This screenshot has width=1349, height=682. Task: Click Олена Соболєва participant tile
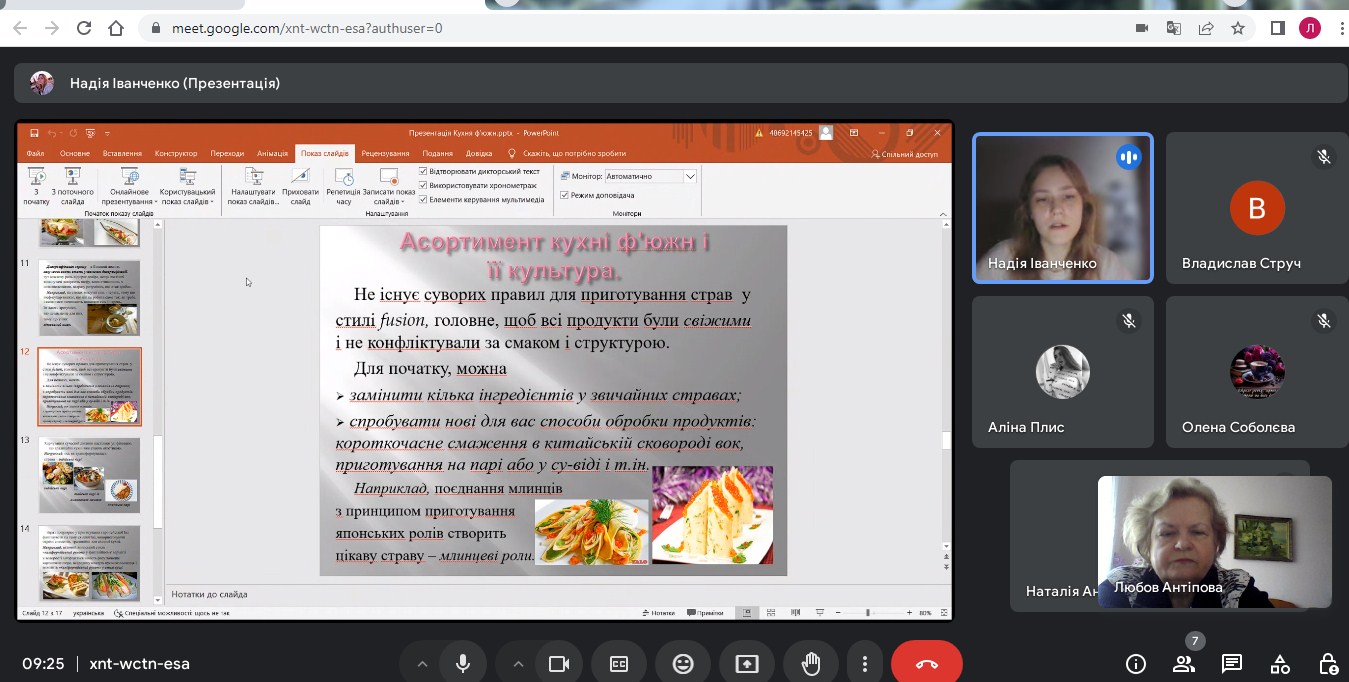[1257, 371]
